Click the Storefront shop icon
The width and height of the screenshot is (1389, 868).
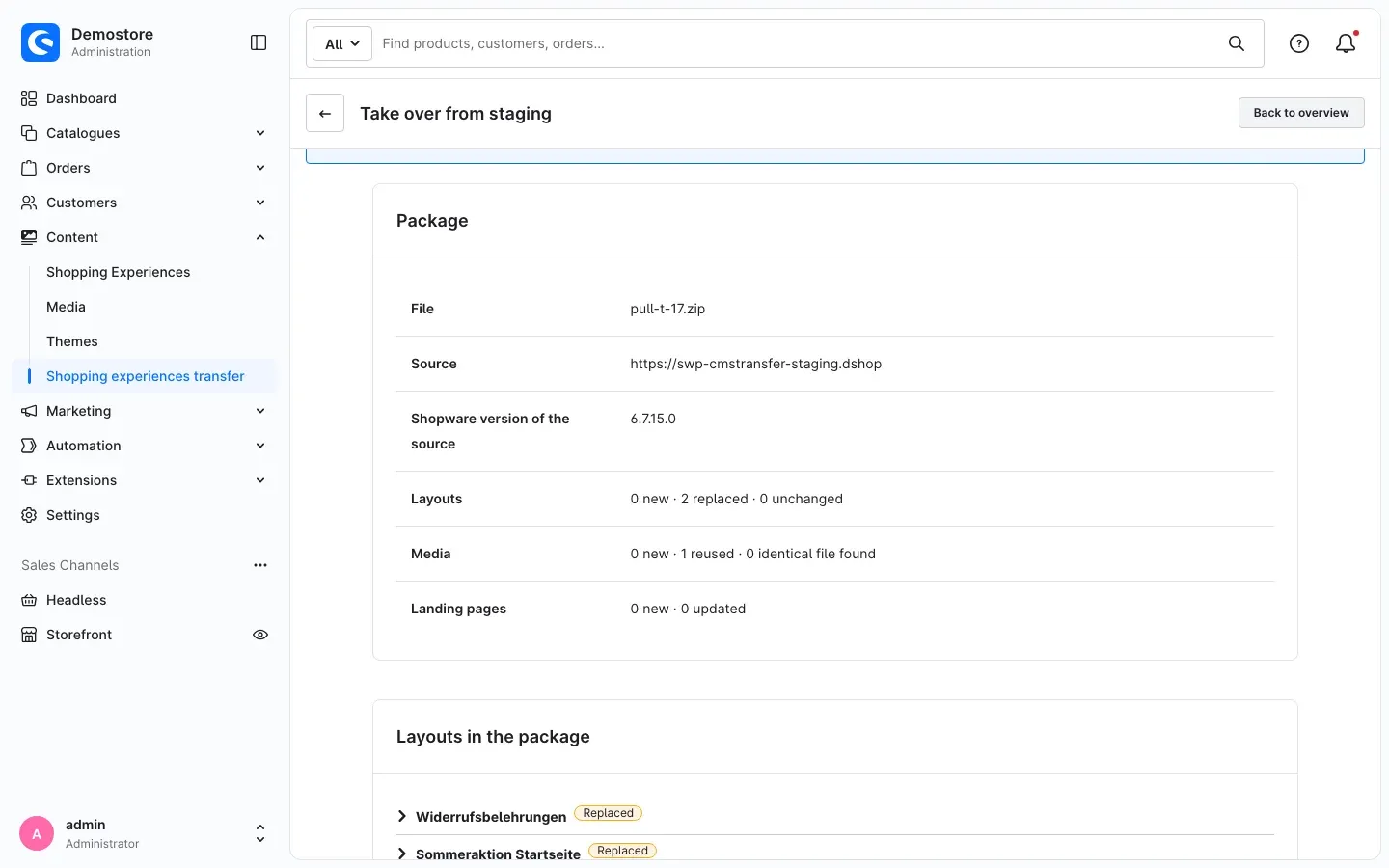tap(29, 635)
